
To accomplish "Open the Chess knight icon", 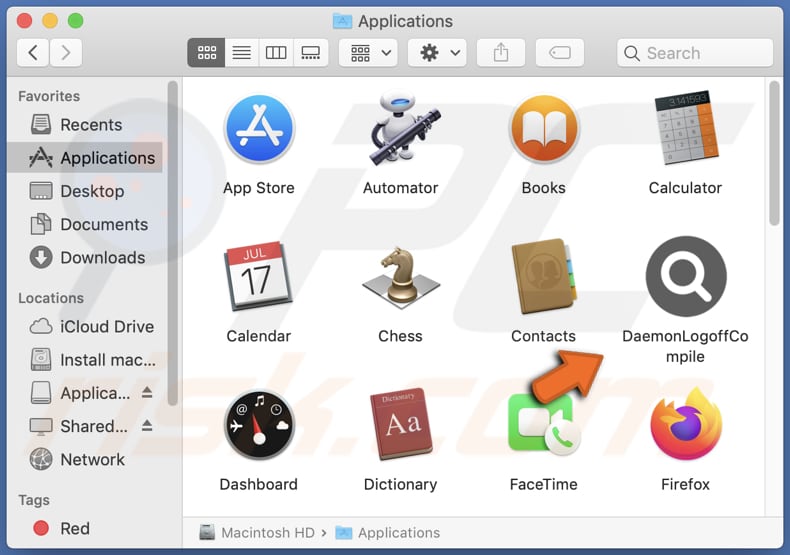I will click(x=401, y=278).
